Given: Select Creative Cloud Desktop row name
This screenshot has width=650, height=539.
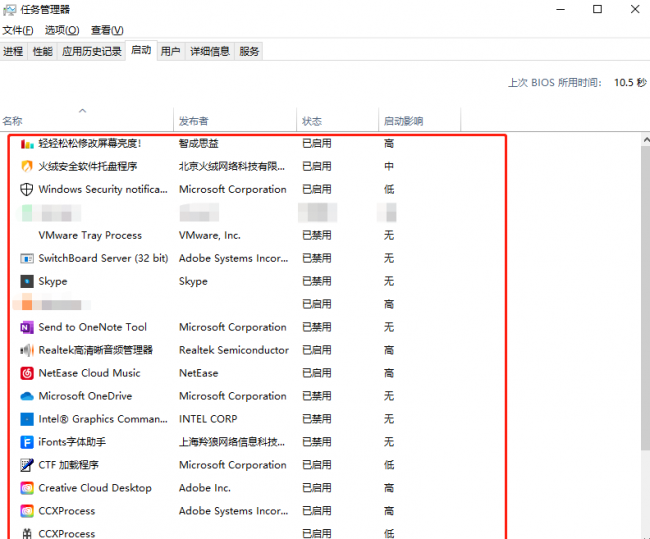Looking at the screenshot, I should click(95, 488).
